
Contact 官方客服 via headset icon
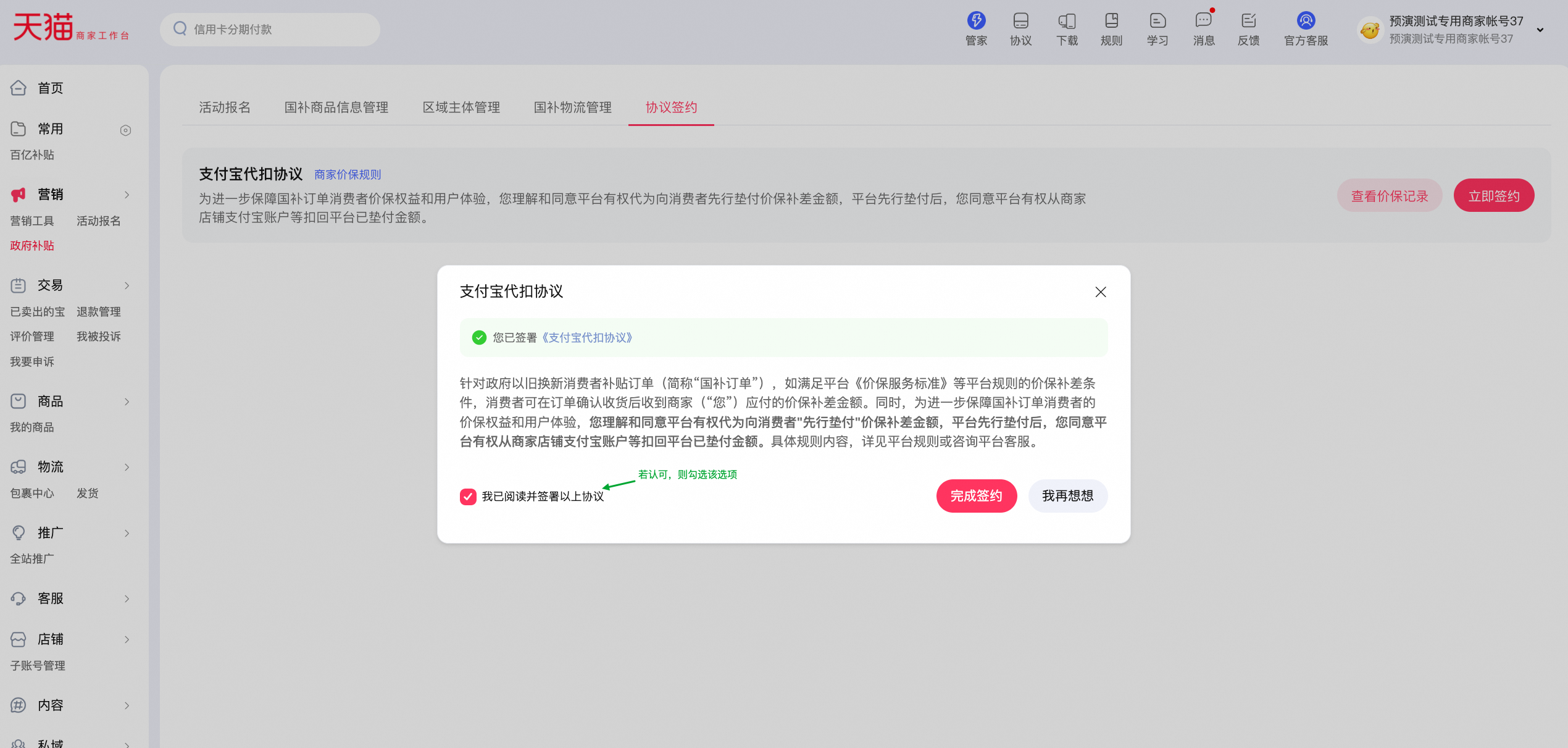(x=1306, y=21)
